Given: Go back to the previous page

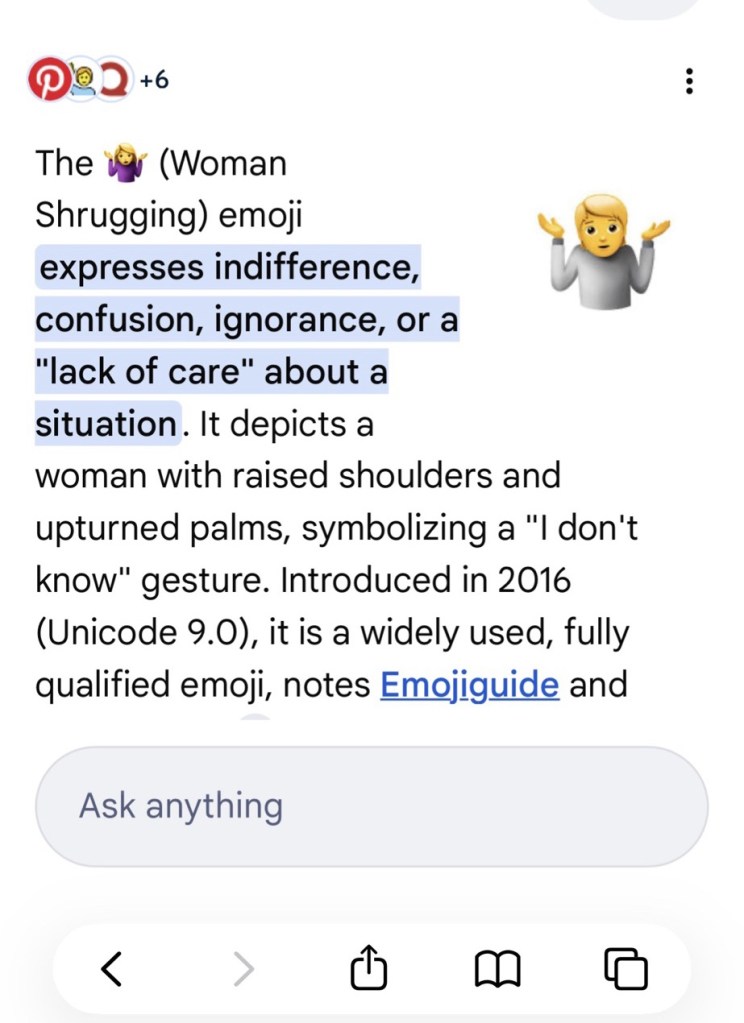Looking at the screenshot, I should coord(113,968).
